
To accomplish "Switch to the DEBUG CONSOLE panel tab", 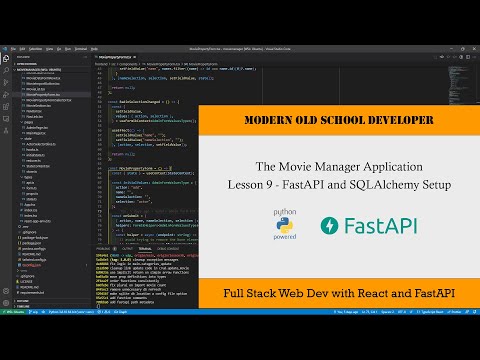I will pos(168,249).
